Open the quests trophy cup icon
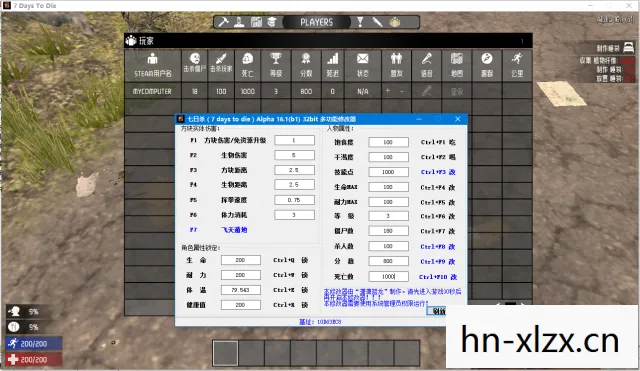The height and width of the screenshot is (371, 640). pos(360,22)
